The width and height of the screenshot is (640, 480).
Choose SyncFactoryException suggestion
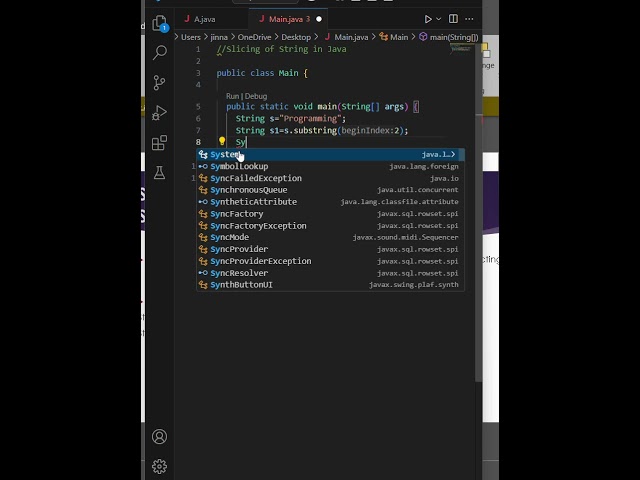[x=330, y=225]
